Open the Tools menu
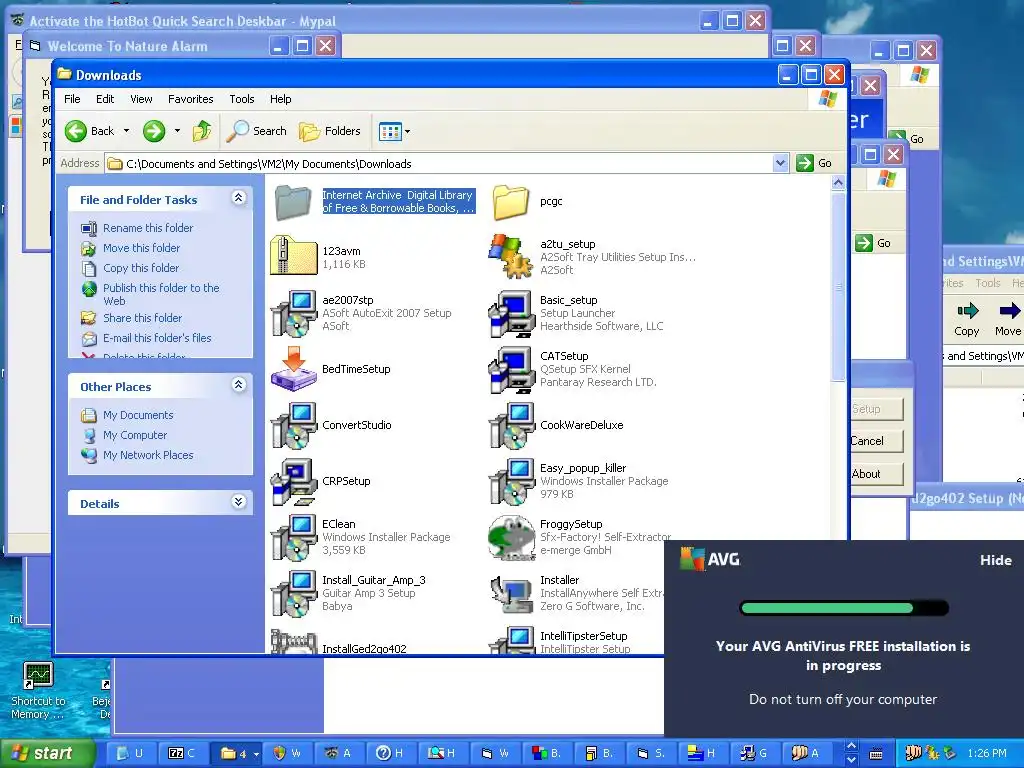Image resolution: width=1024 pixels, height=768 pixels. click(242, 99)
